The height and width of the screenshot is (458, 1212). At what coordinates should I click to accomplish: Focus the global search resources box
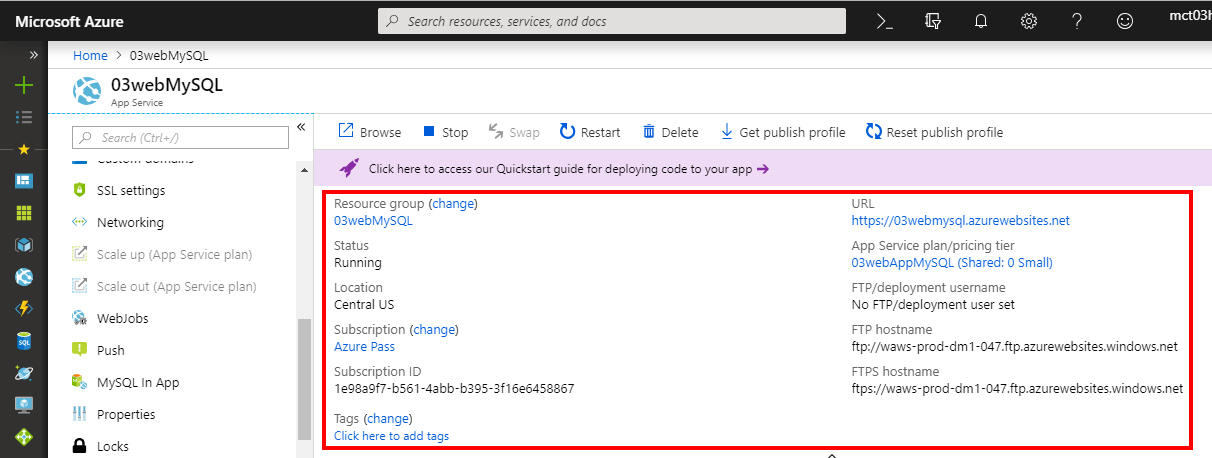coord(612,21)
